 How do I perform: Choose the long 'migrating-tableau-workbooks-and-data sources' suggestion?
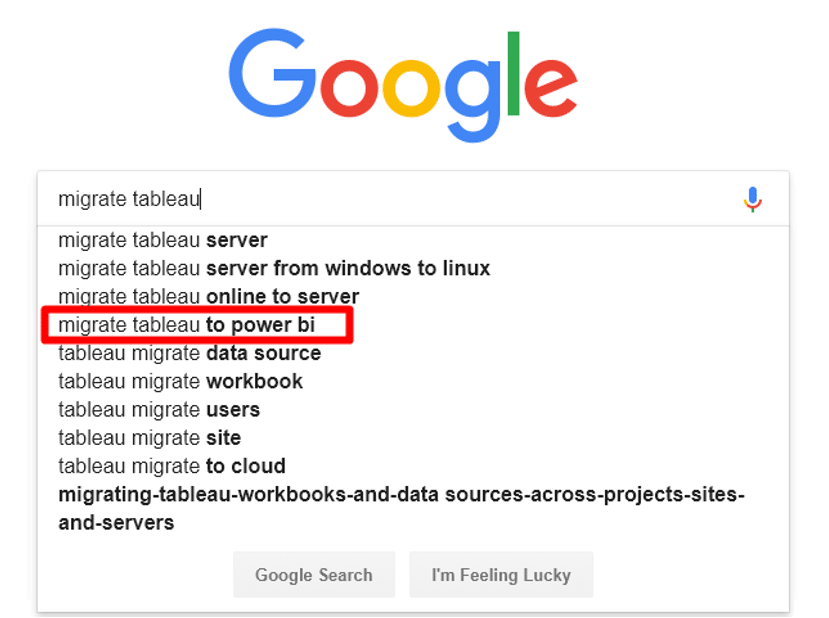pyautogui.click(x=401, y=508)
